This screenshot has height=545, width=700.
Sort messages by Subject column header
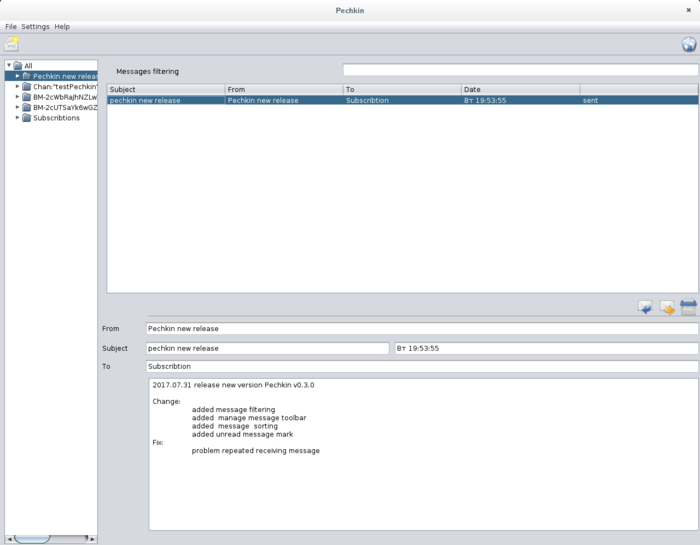click(165, 90)
